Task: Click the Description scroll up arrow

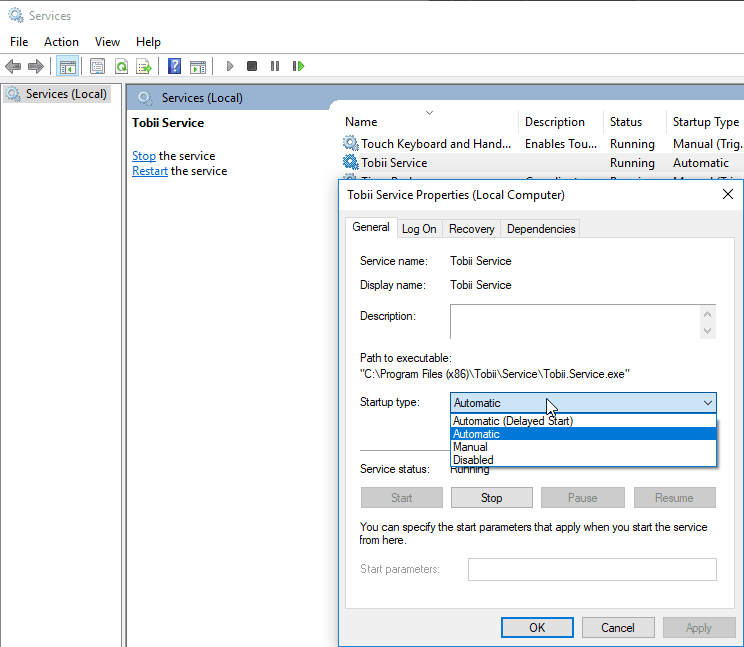Action: coord(707,314)
